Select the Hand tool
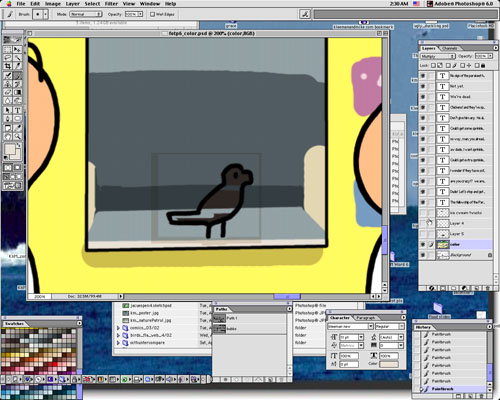This screenshot has width=500, height=400. (7, 136)
